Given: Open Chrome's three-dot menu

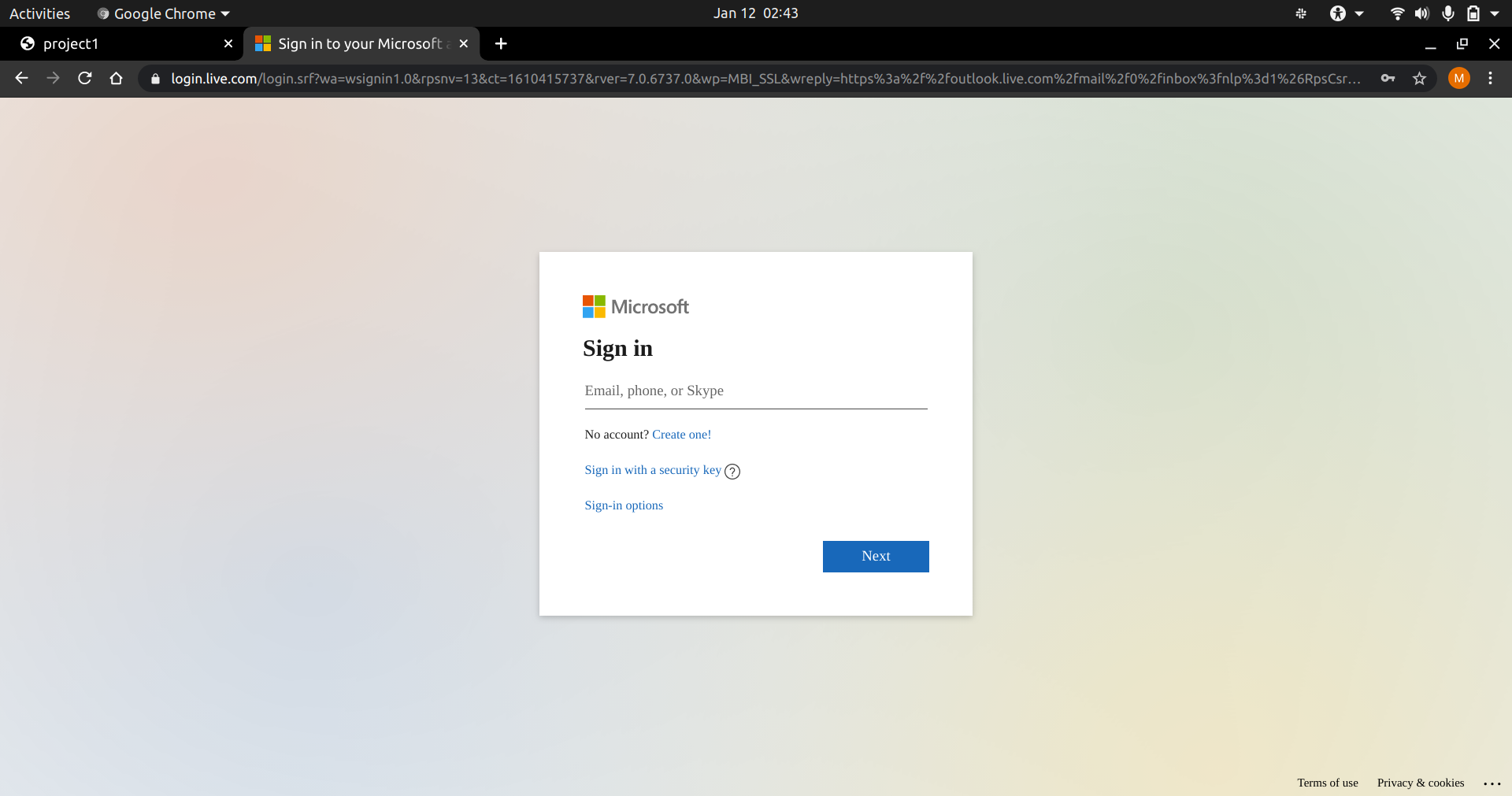Looking at the screenshot, I should (1491, 79).
